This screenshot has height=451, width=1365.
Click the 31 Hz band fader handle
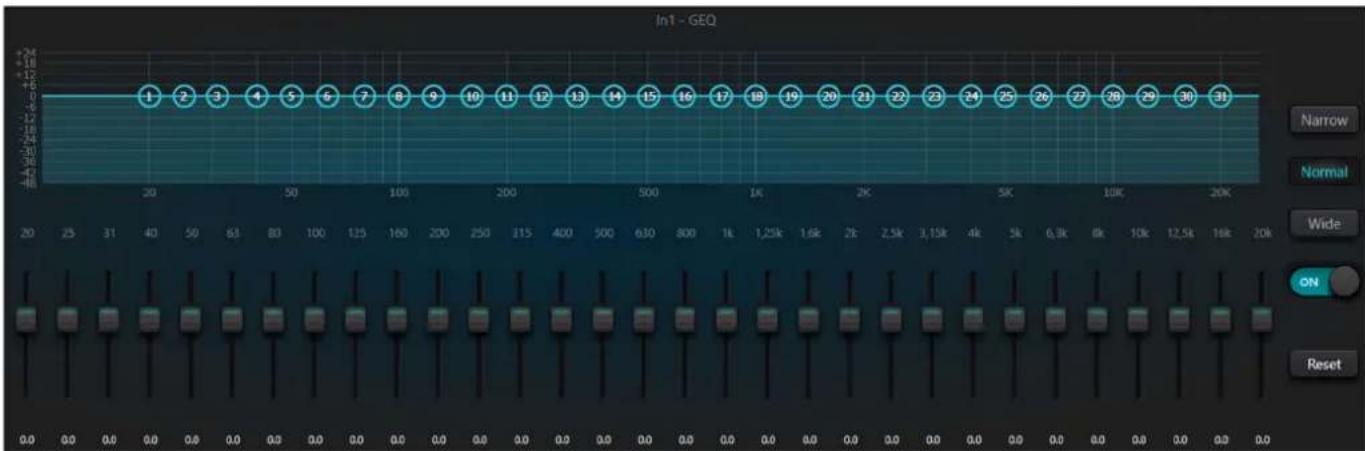109,320
